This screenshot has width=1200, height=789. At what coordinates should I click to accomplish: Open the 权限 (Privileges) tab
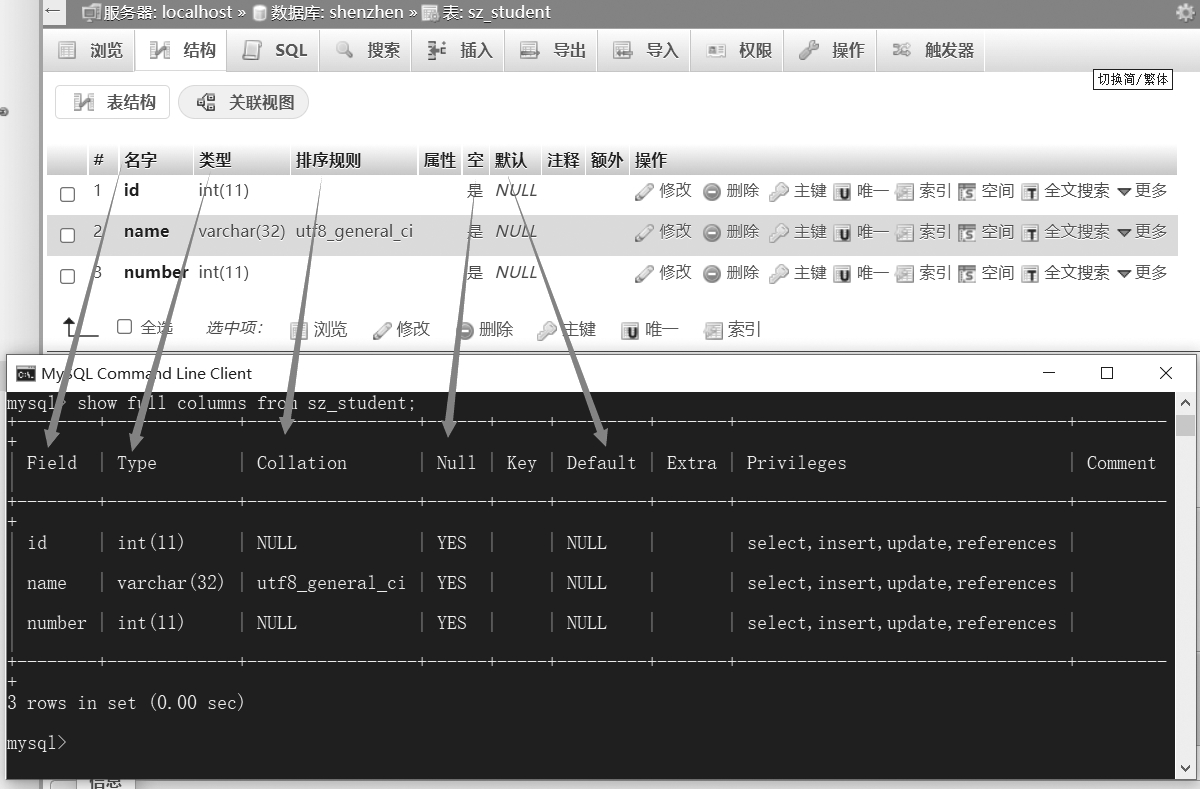738,50
